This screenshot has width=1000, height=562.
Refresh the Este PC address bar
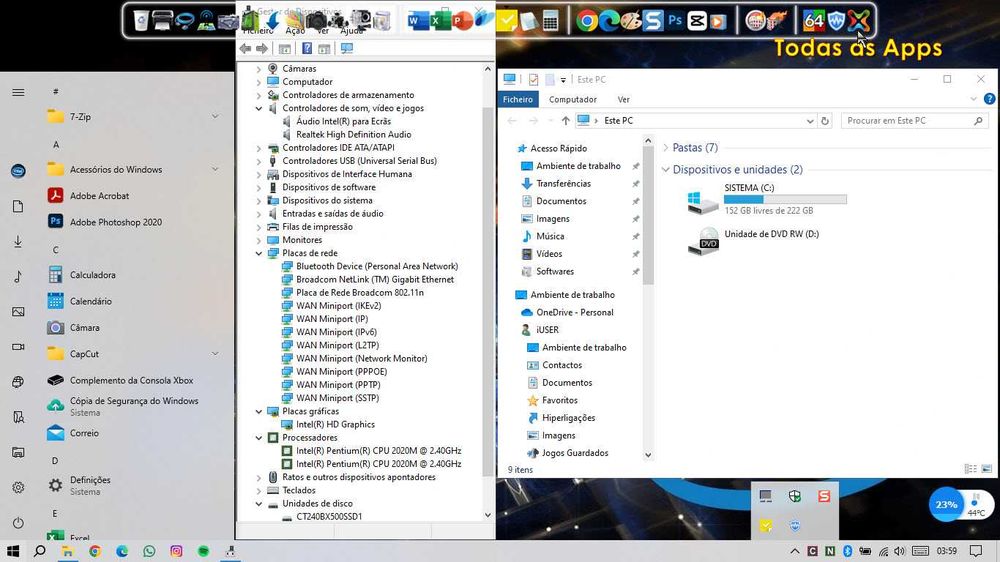pyautogui.click(x=825, y=121)
